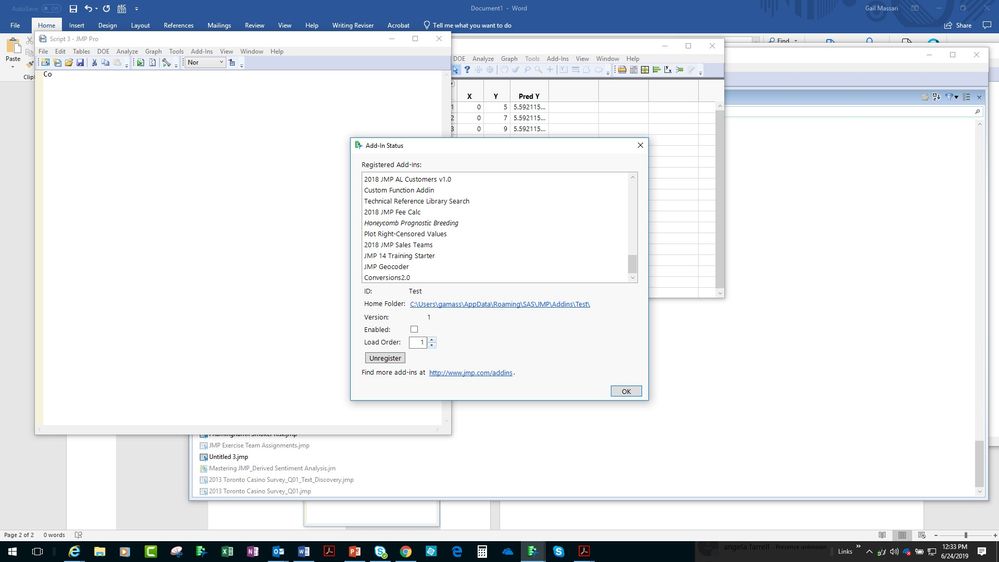Open the File Explorer taskbar icon
The height and width of the screenshot is (562, 999).
[x=99, y=551]
